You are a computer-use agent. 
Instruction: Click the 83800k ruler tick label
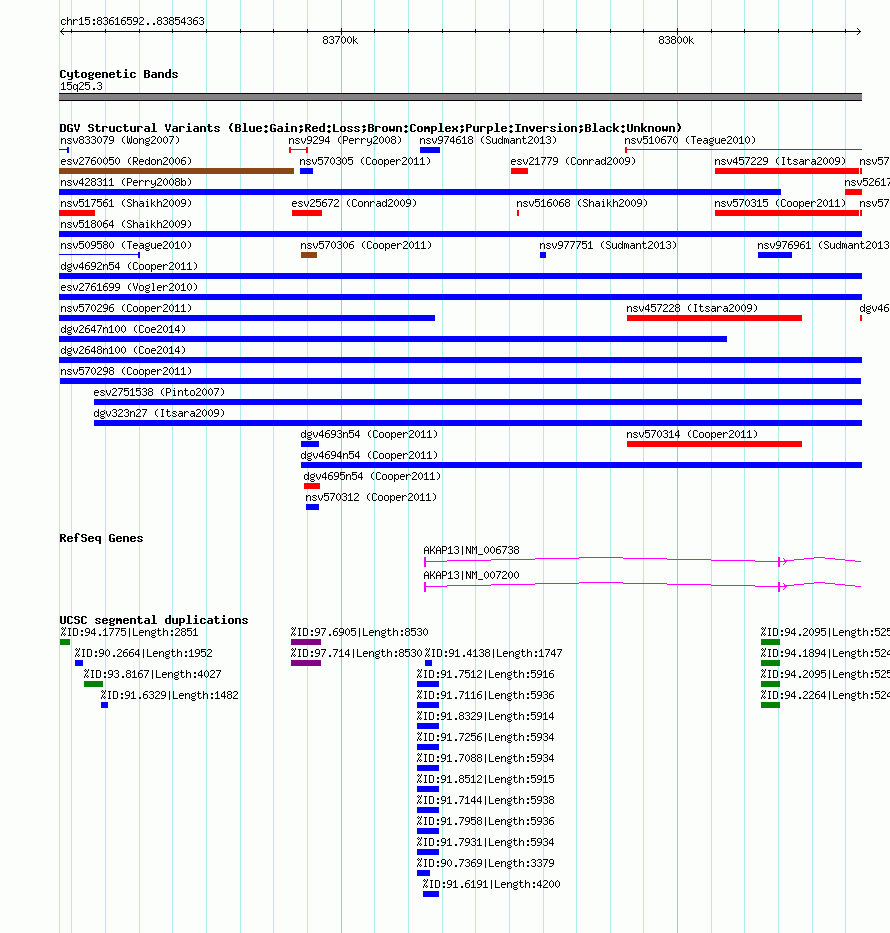676,40
